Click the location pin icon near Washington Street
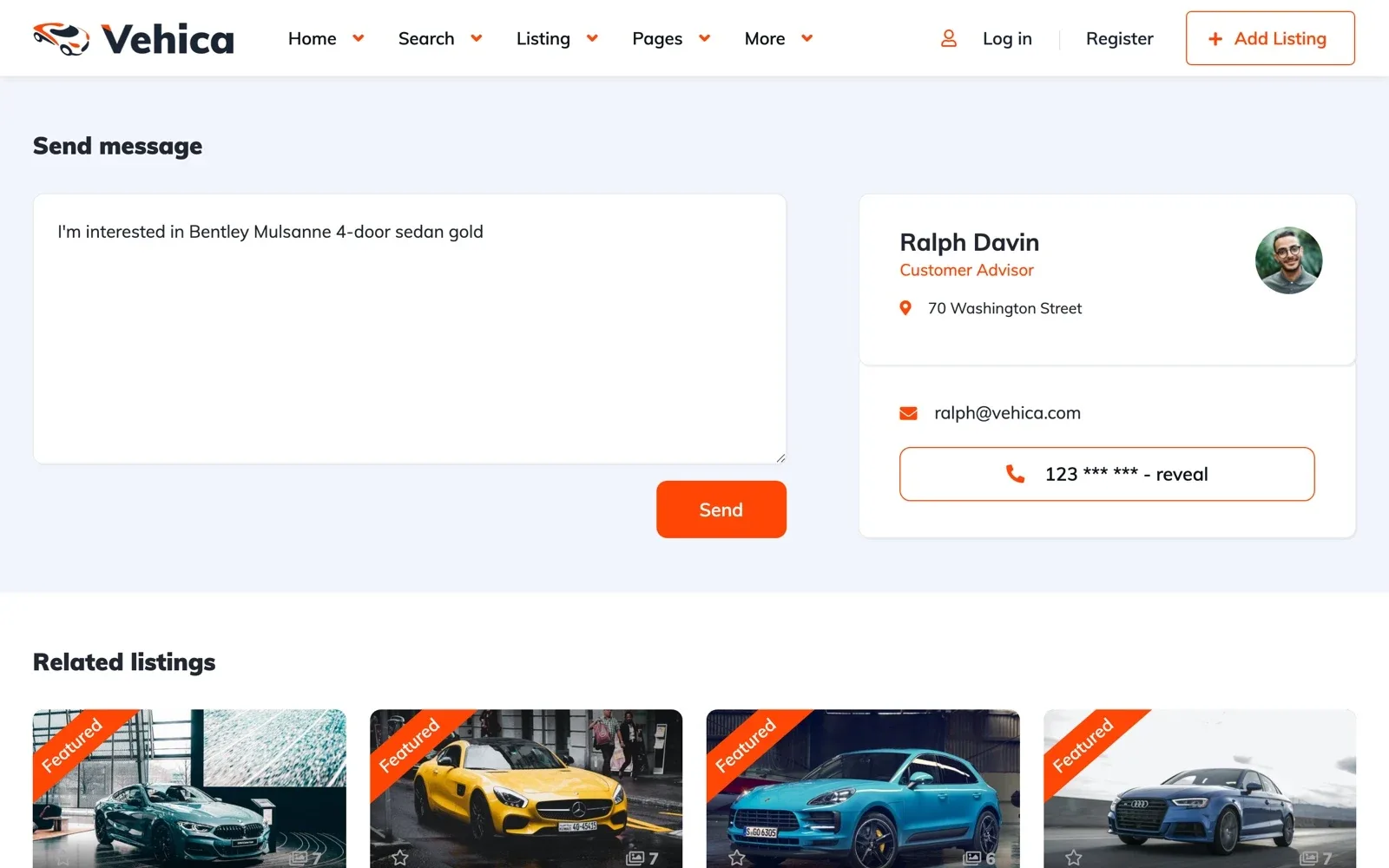The image size is (1389, 868). coord(905,308)
